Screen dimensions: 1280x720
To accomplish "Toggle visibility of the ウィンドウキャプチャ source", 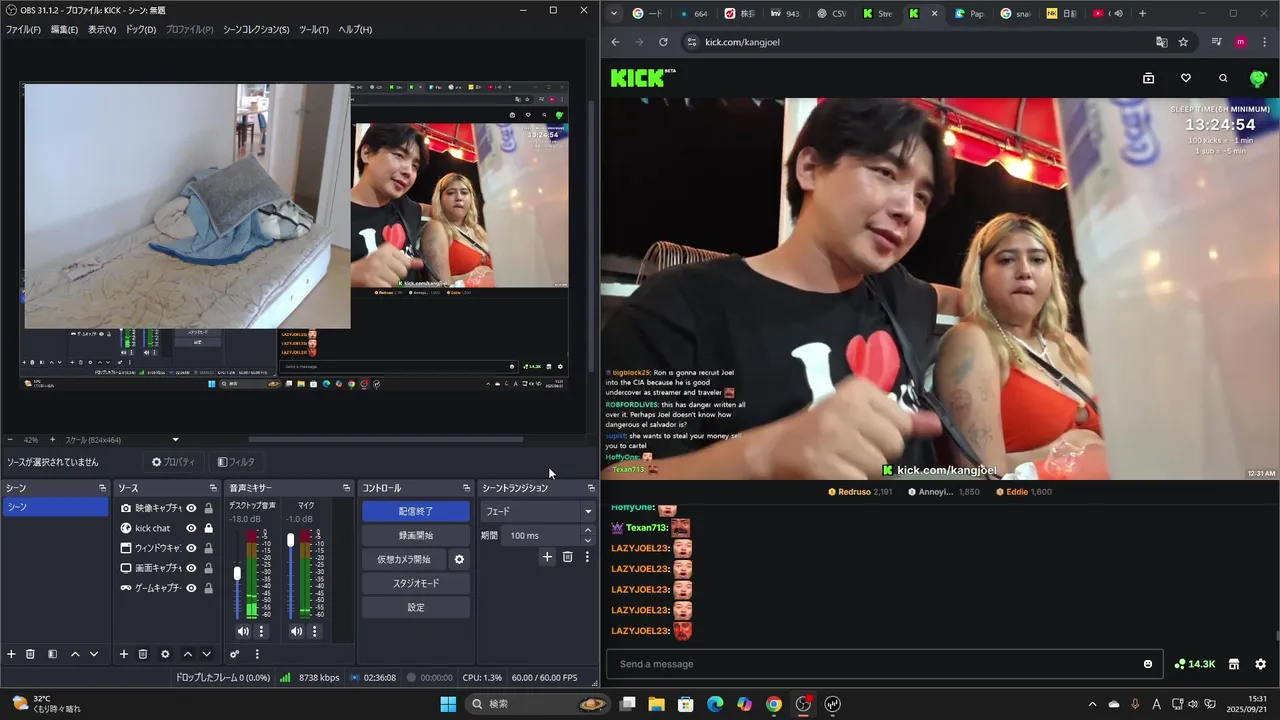I will [191, 548].
